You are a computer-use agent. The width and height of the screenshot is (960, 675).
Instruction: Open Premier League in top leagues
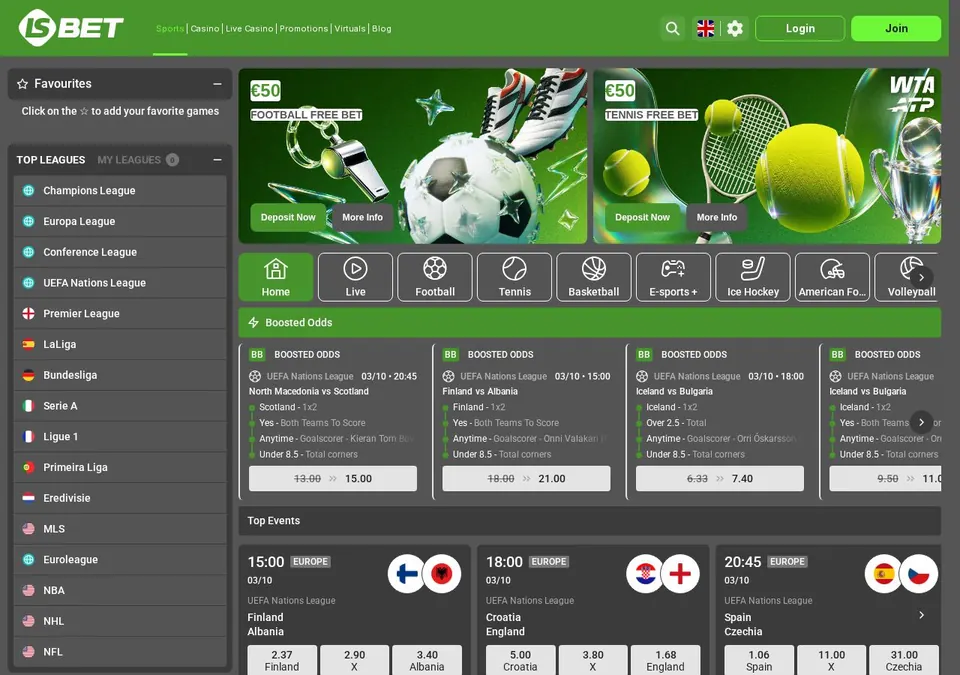pyautogui.click(x=120, y=314)
